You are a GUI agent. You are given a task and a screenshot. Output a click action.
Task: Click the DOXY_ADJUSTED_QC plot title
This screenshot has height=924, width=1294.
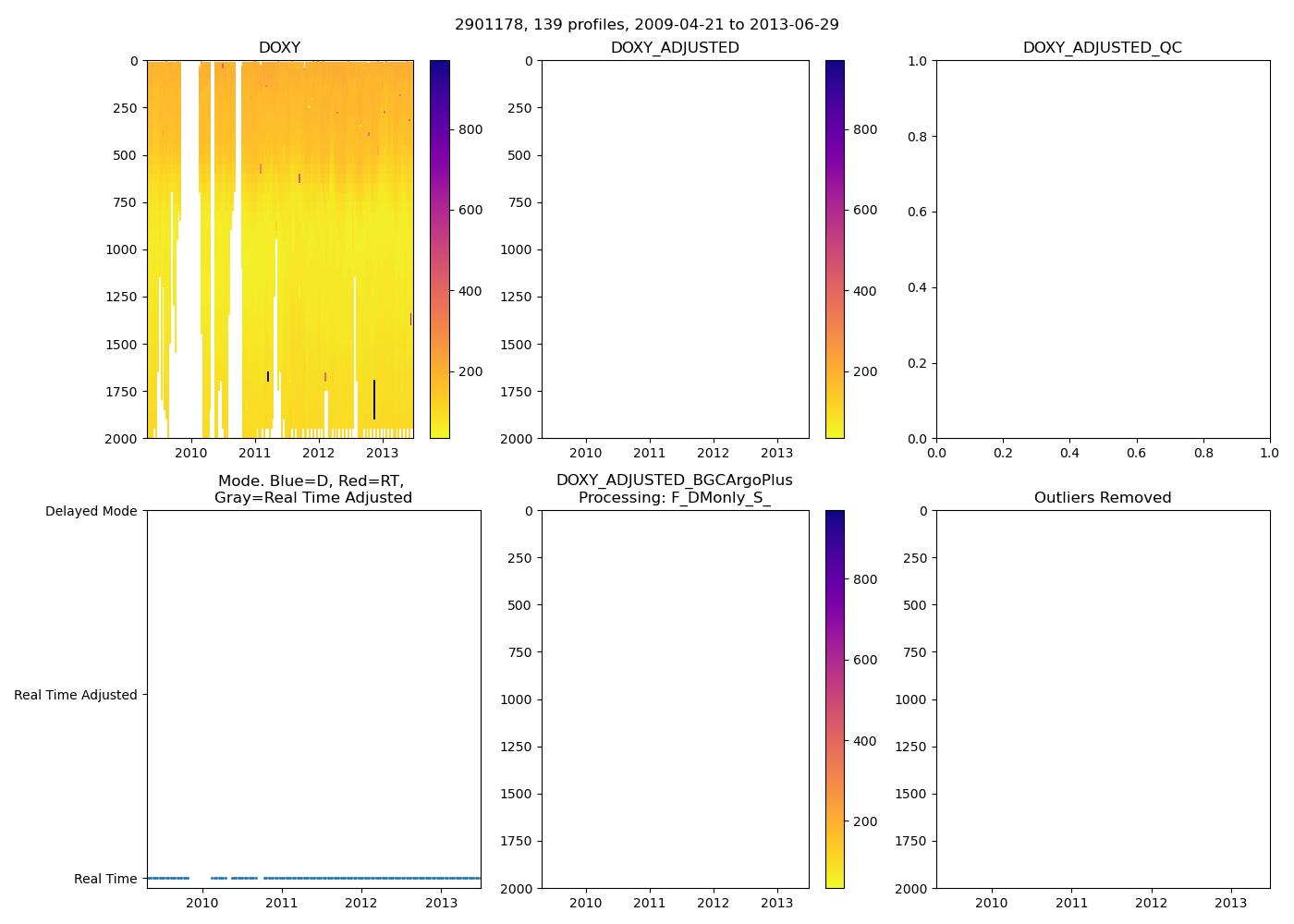[x=1102, y=48]
